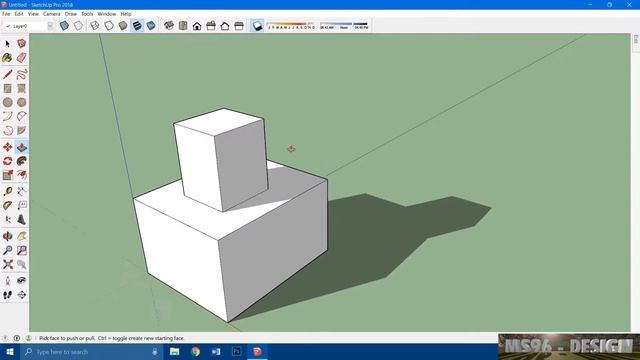The height and width of the screenshot is (360, 640).
Task: Click the Previous view tool
Action: (22, 264)
